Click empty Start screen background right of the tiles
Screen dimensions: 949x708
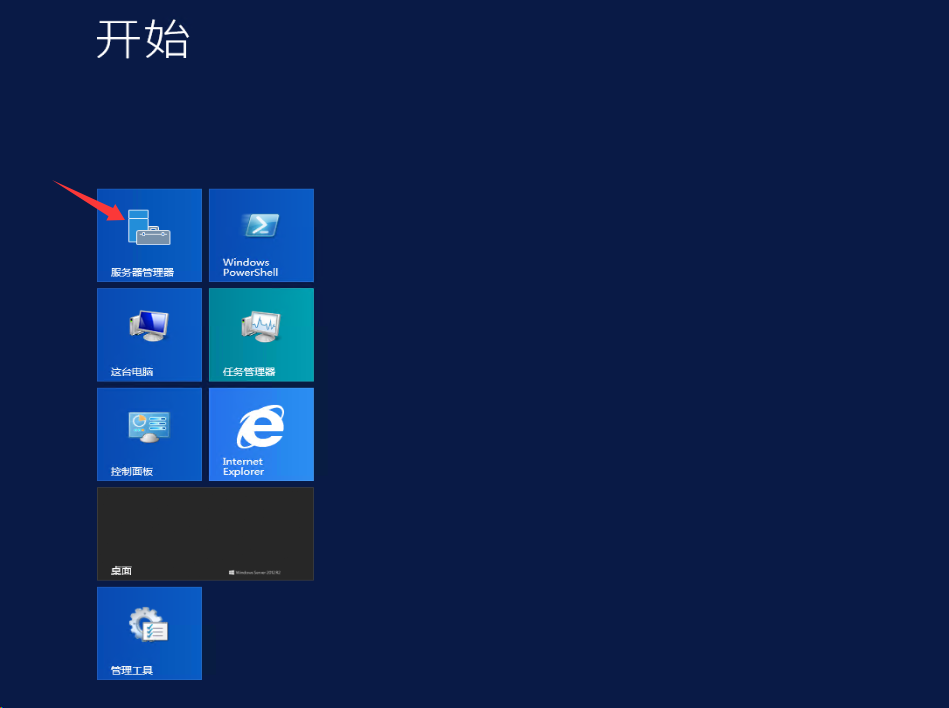(x=620, y=400)
